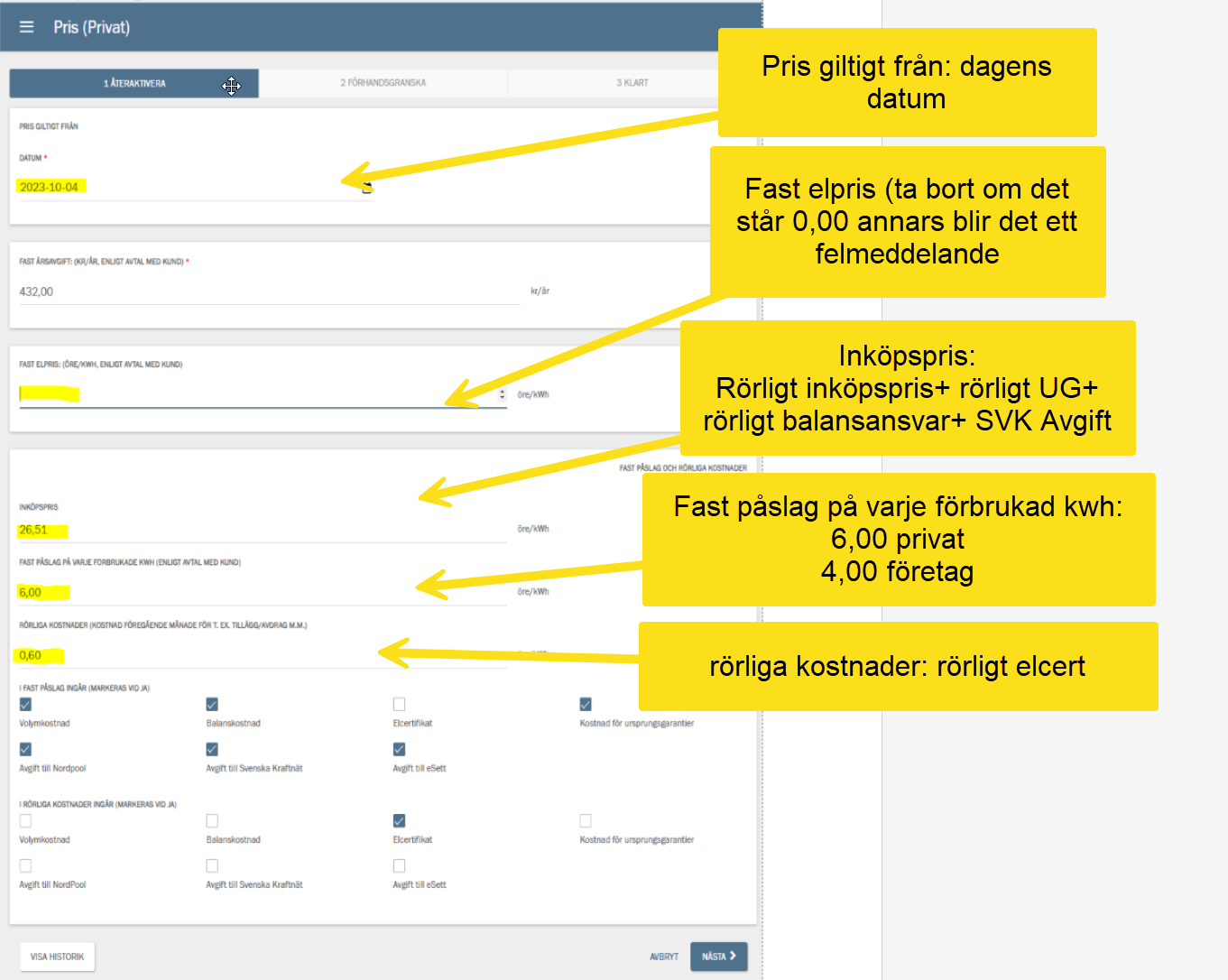Edit the Fast årsavgift field with 432,00
Viewport: 1228px width, 980px height.
click(x=262, y=291)
